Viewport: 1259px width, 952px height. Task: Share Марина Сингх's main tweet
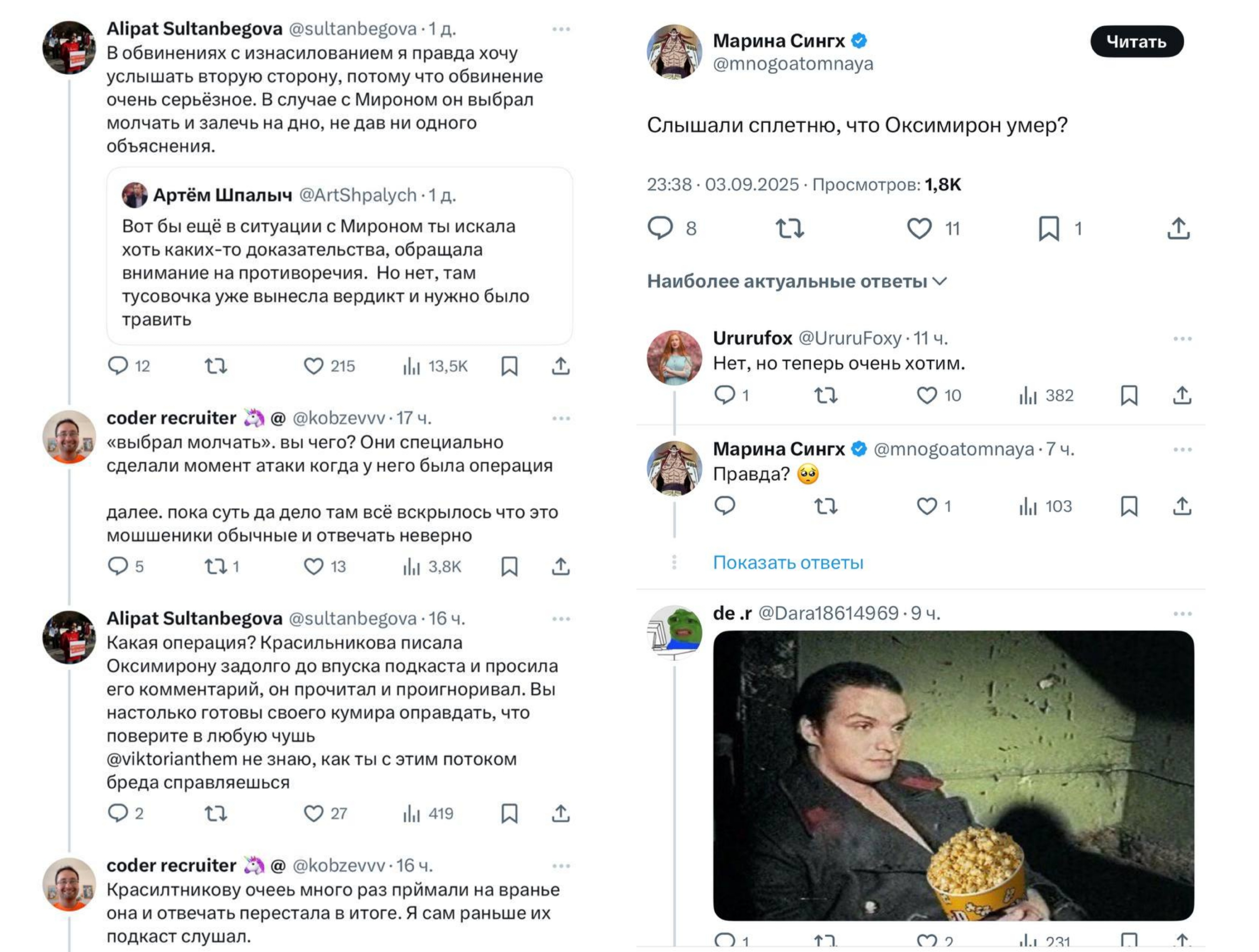[1178, 228]
